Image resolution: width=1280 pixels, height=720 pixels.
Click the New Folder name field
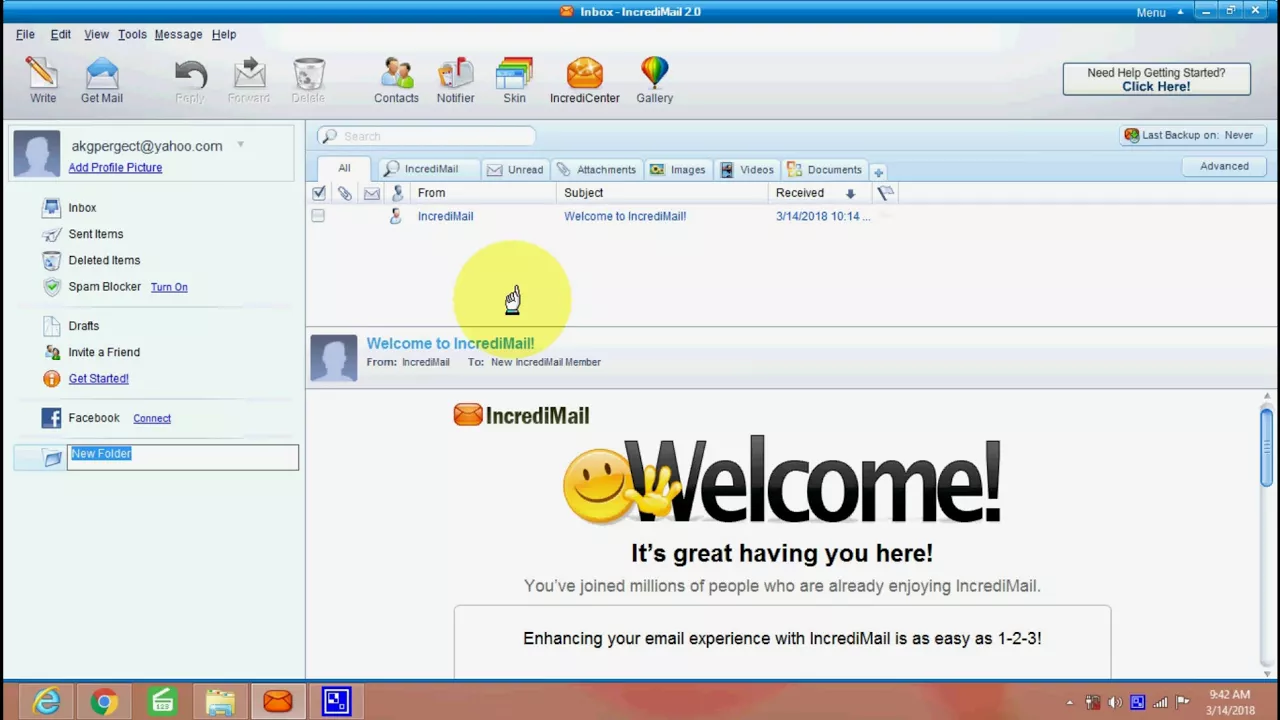(183, 457)
